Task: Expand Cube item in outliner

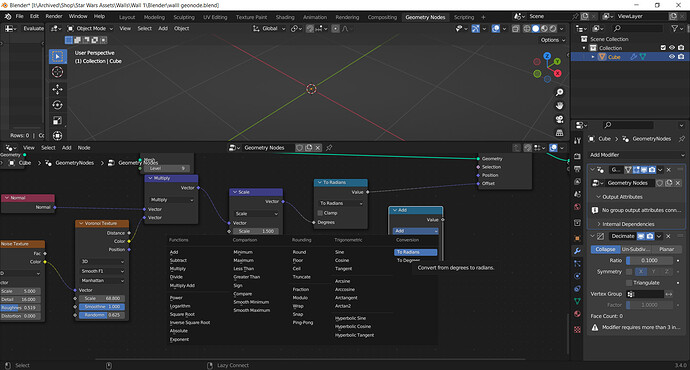Action: [x=593, y=57]
